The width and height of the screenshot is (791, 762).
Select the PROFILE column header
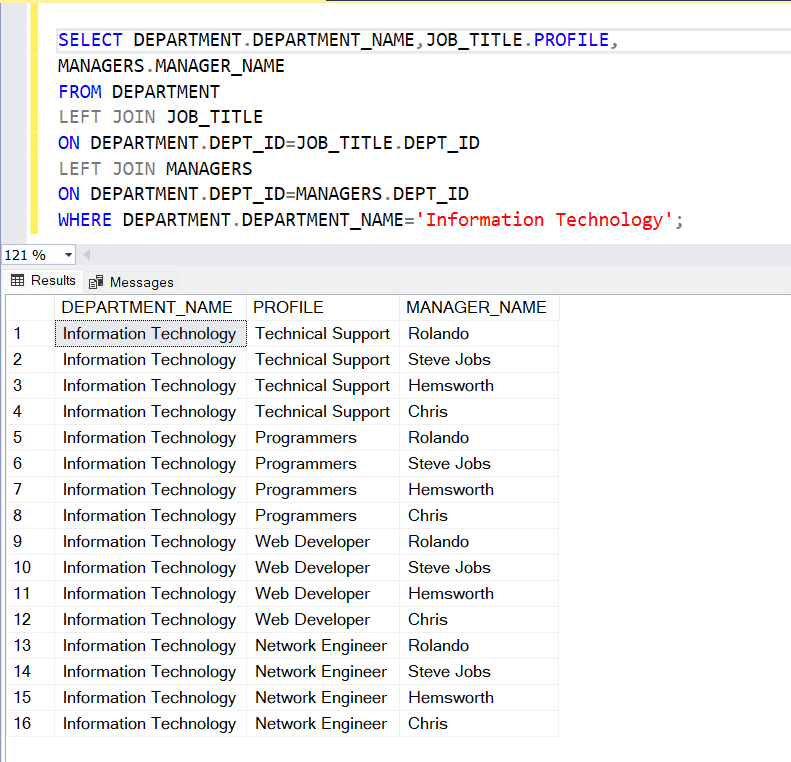[x=323, y=307]
